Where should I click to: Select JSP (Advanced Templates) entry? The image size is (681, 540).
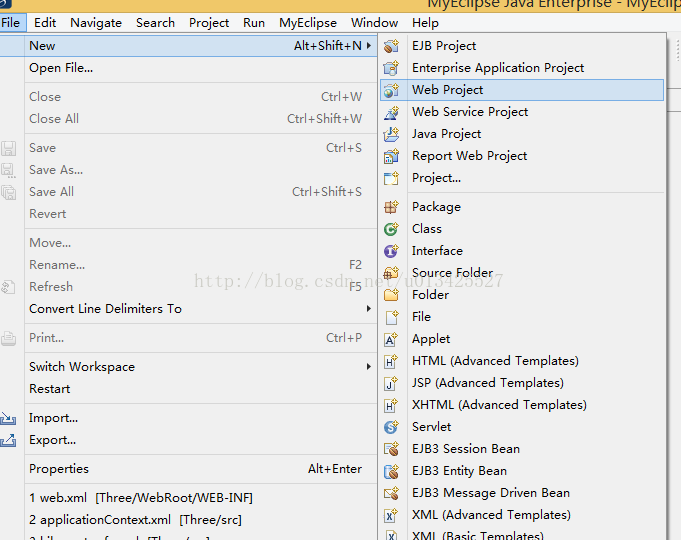click(487, 383)
